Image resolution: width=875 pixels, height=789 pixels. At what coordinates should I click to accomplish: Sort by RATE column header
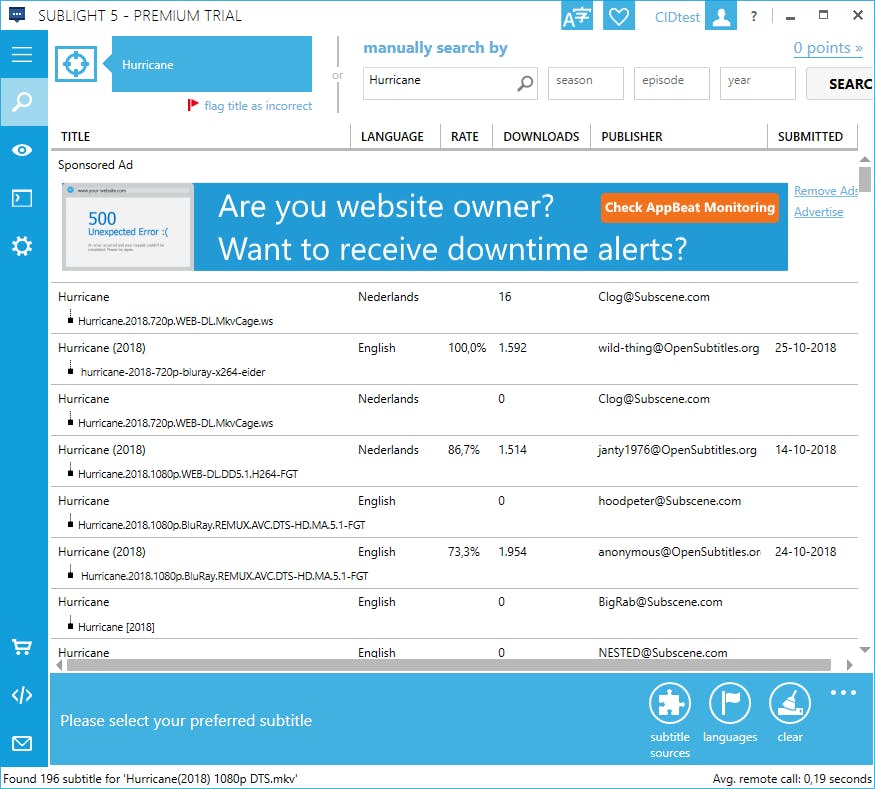point(464,137)
